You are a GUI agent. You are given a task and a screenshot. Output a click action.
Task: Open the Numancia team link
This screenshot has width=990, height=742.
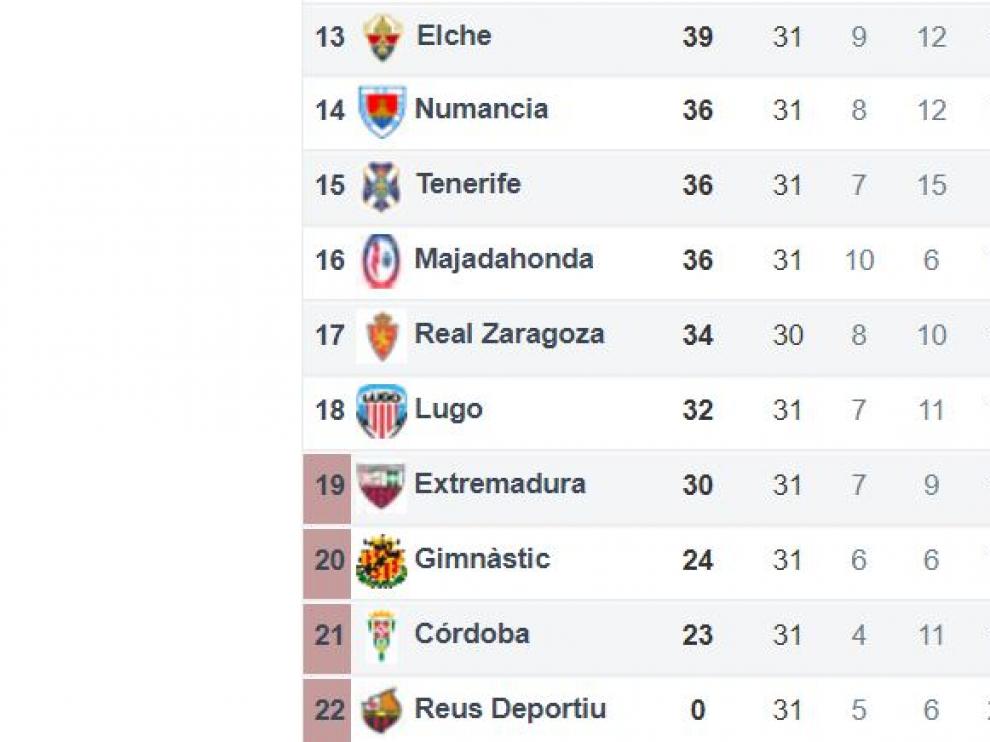(x=481, y=109)
